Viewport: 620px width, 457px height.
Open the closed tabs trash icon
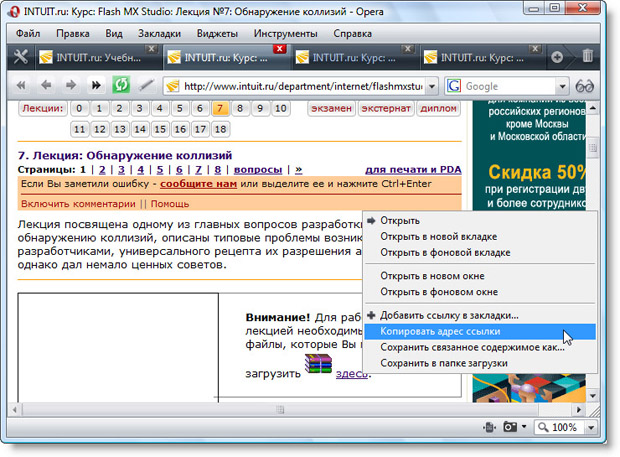click(x=588, y=57)
